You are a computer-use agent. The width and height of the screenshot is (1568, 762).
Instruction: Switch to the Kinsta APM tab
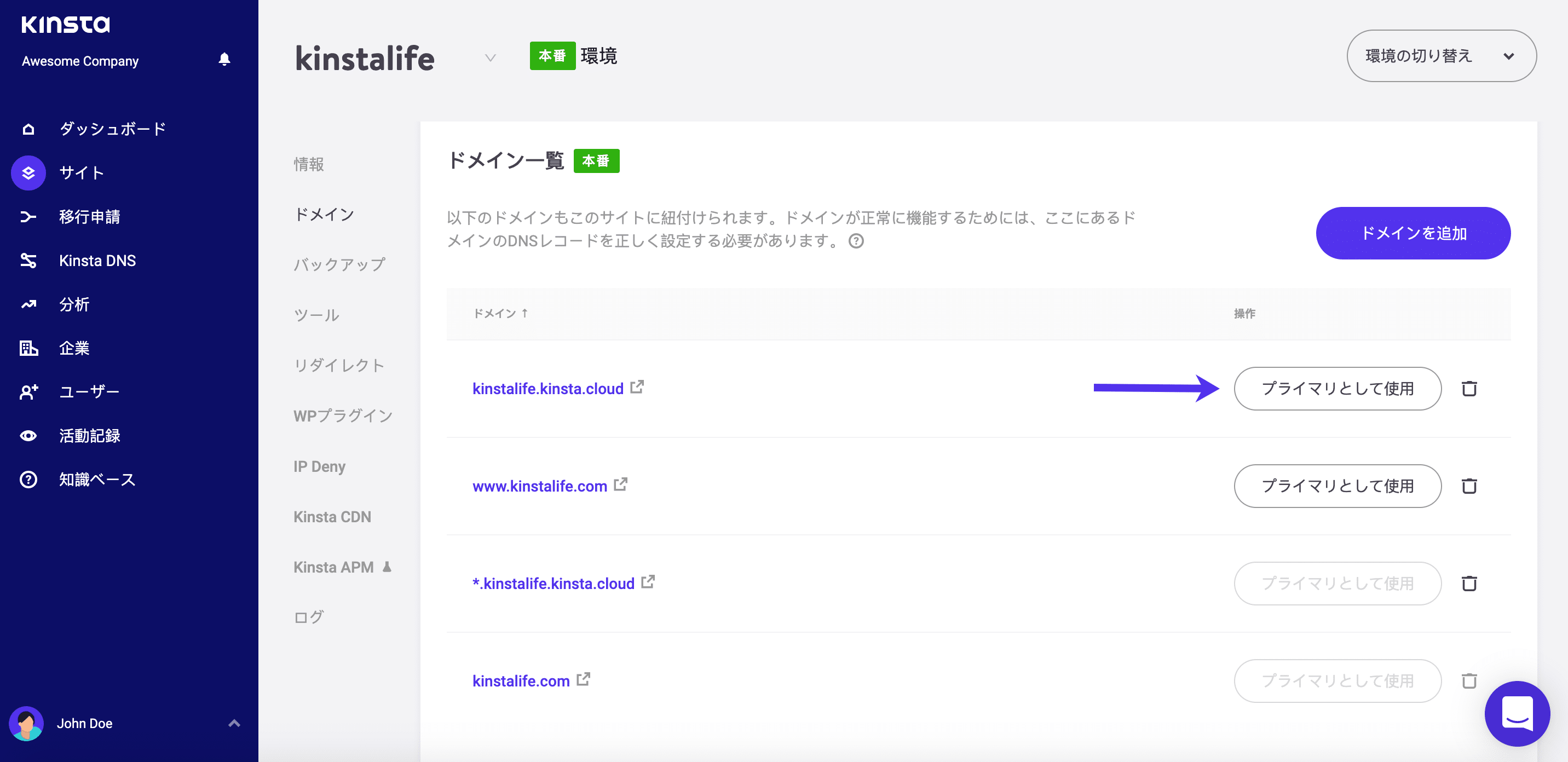333,567
